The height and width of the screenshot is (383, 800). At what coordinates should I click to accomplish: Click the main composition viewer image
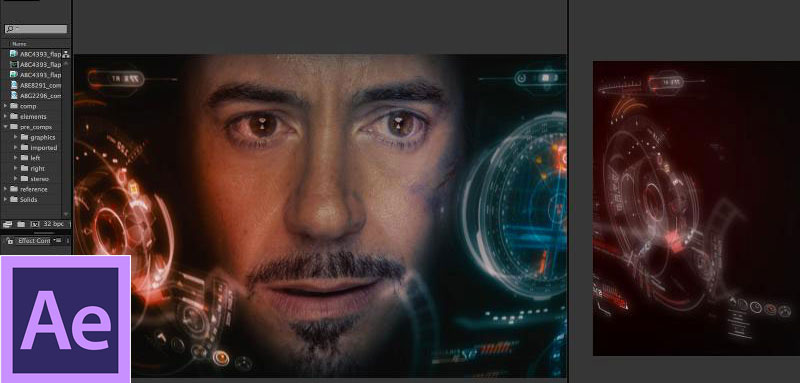pos(320,215)
